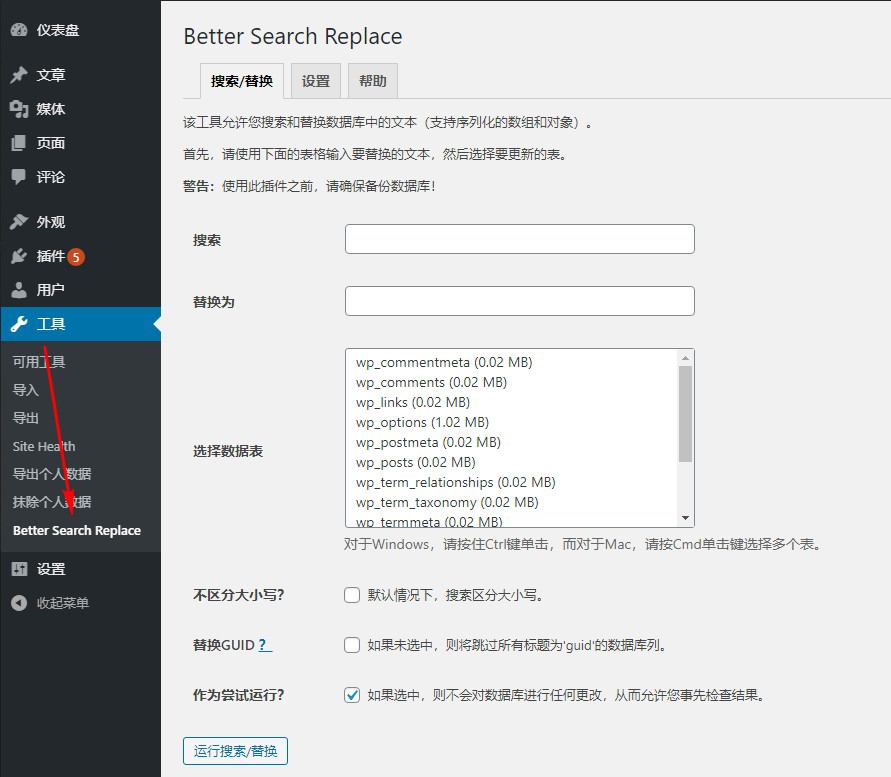This screenshot has height=777, width=891.
Task: Click the 媒体 media icon
Action: point(19,109)
